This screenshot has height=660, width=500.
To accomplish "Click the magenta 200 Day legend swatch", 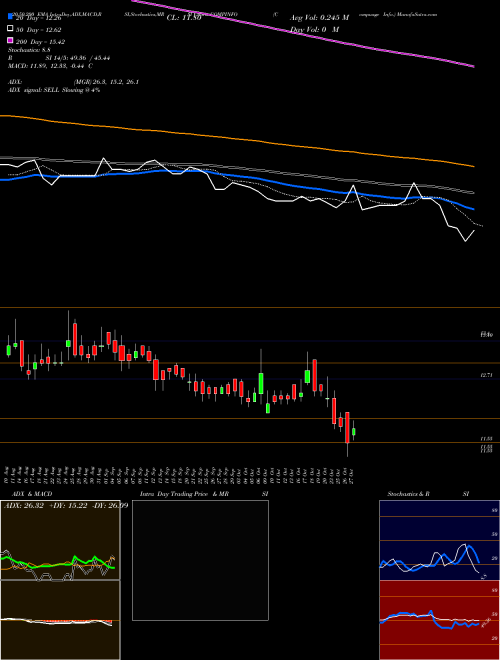I will coord(10,41).
